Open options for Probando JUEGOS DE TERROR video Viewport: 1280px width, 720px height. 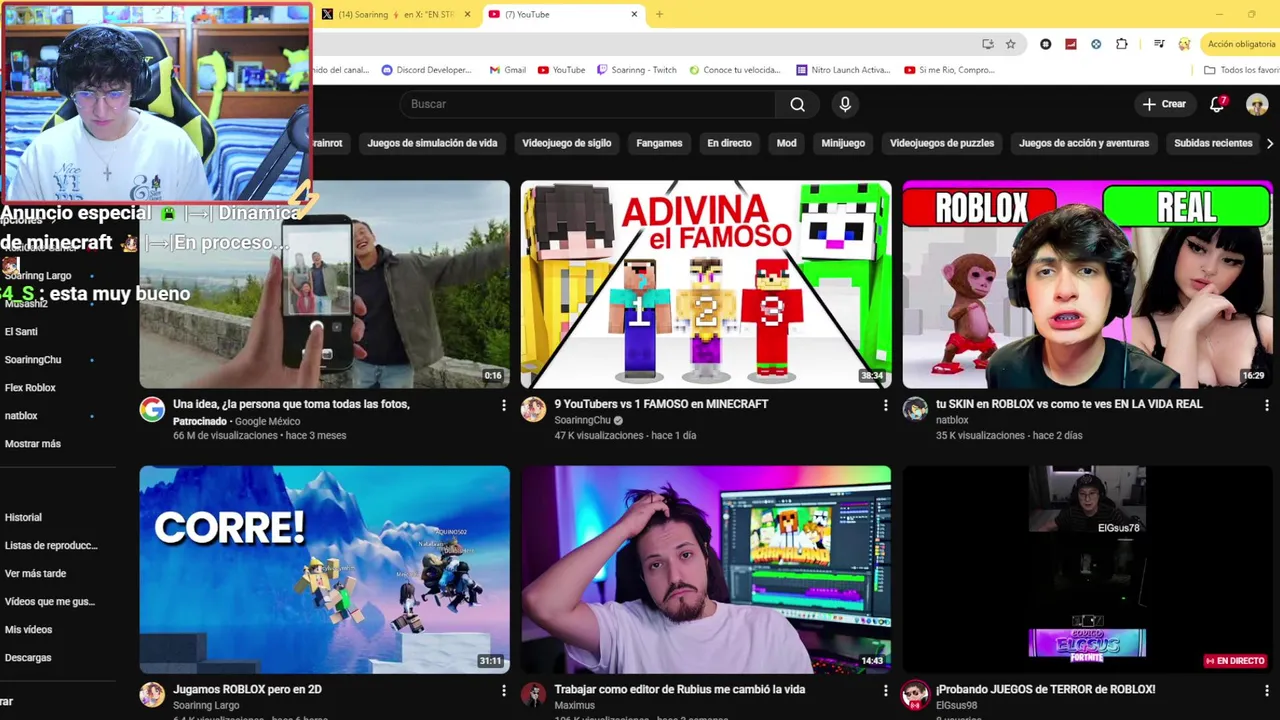click(1266, 690)
